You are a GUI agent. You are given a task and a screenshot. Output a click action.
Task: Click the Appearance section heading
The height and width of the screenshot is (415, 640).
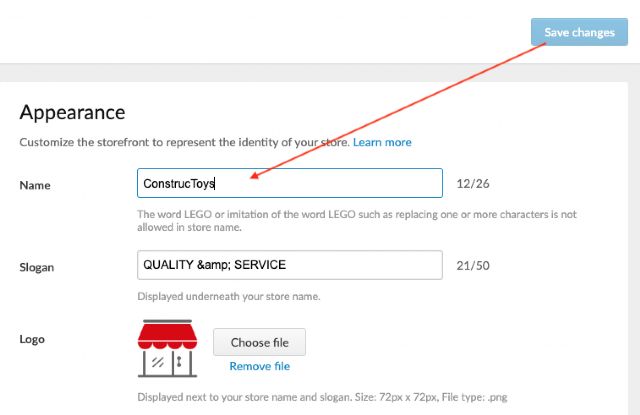pyautogui.click(x=72, y=112)
